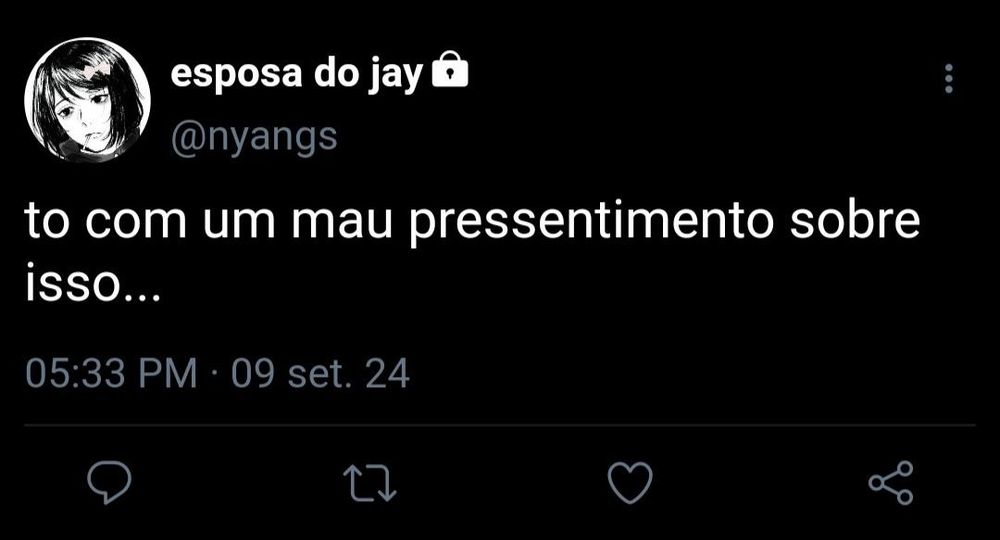Retweet the post using the arrows icon
The width and height of the screenshot is (1000, 540).
[370, 483]
